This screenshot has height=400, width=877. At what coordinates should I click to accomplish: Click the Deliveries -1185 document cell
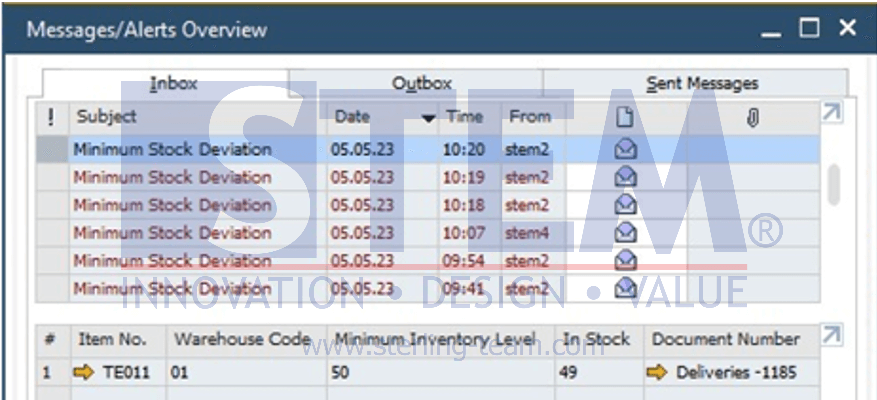pos(732,373)
